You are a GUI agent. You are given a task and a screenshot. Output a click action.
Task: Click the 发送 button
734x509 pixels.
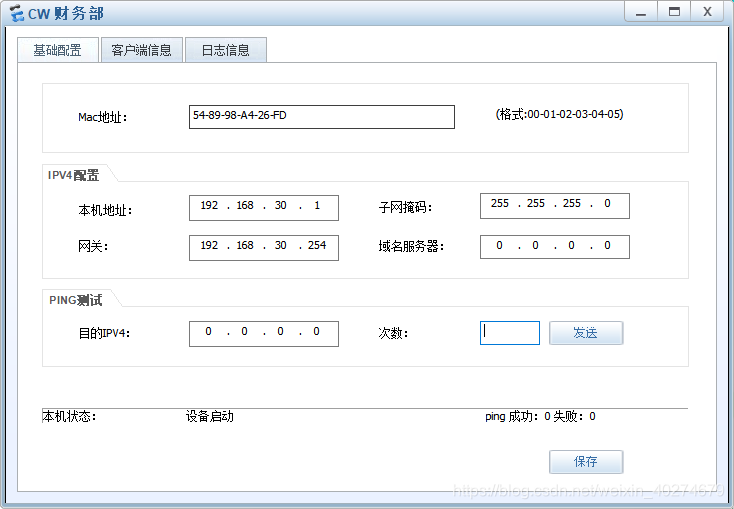[x=586, y=333]
